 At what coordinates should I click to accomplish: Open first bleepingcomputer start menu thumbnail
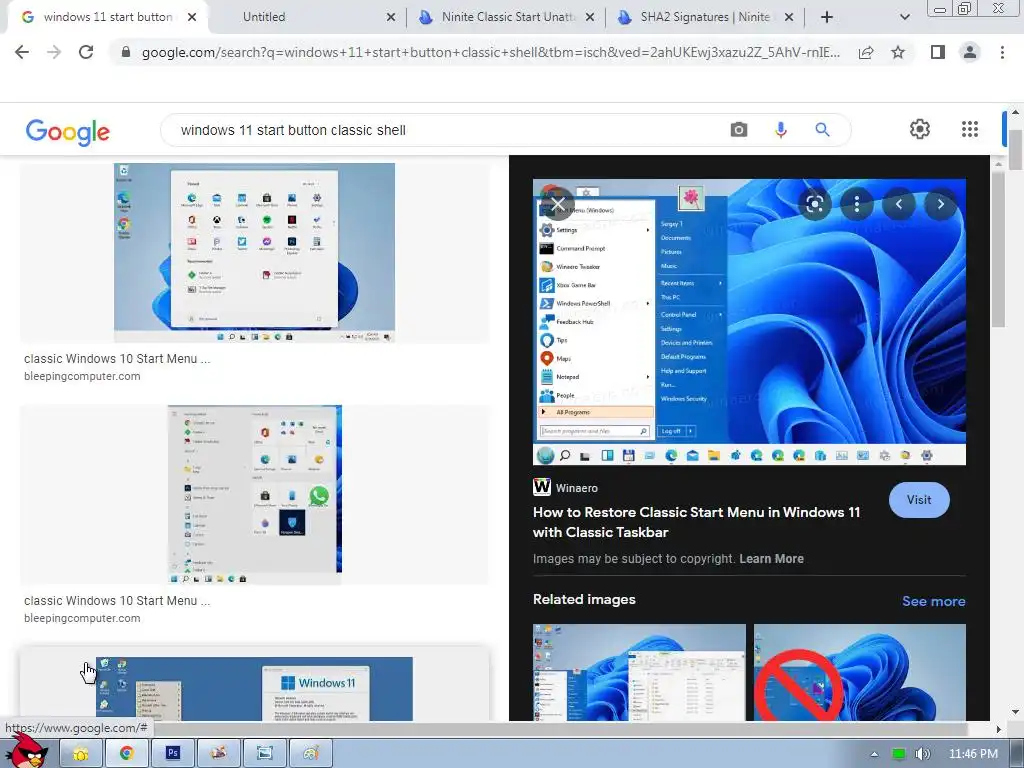254,253
